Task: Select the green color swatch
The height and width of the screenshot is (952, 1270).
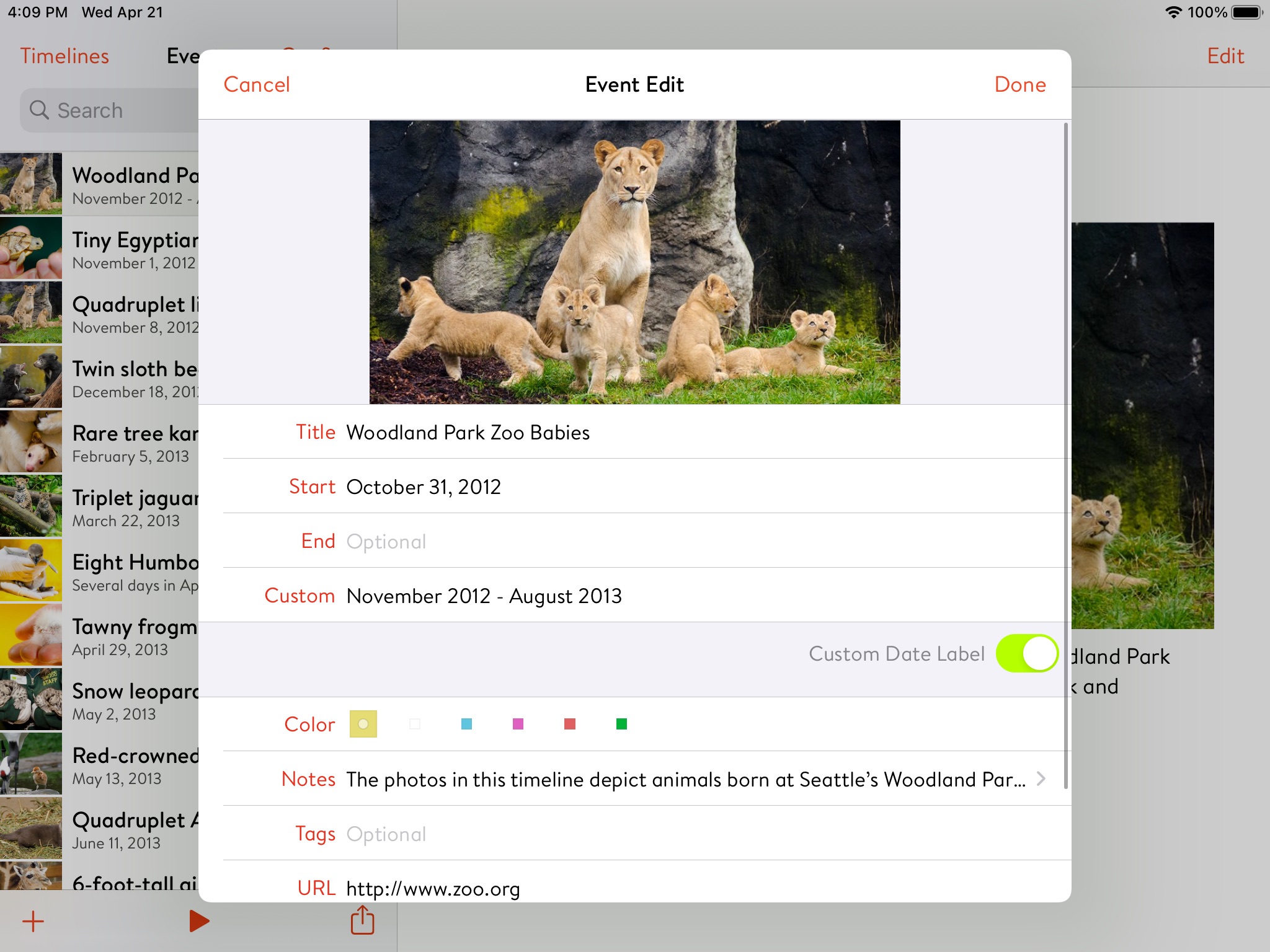Action: click(x=622, y=725)
